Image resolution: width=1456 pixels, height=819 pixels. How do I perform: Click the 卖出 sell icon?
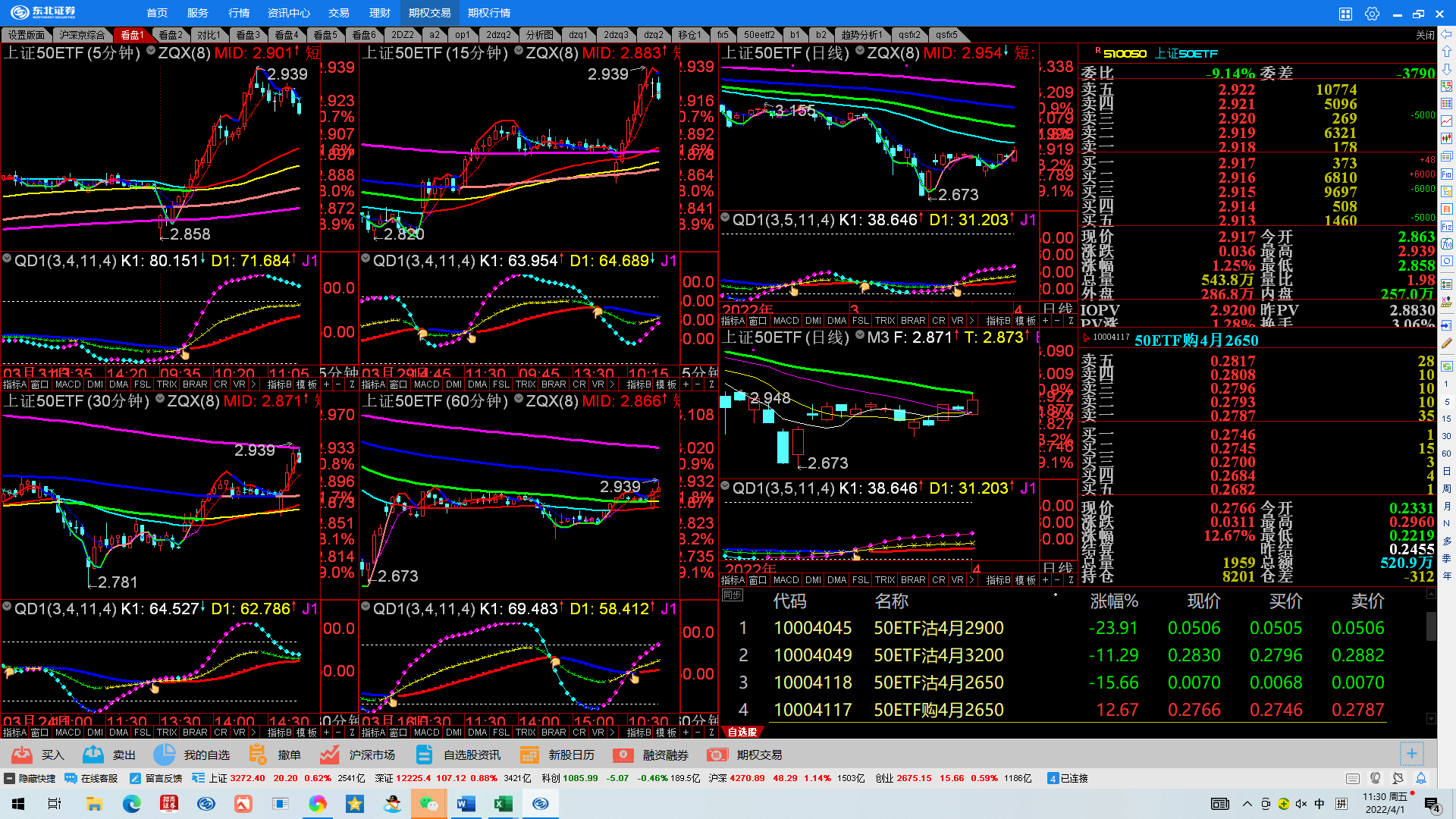tap(94, 755)
